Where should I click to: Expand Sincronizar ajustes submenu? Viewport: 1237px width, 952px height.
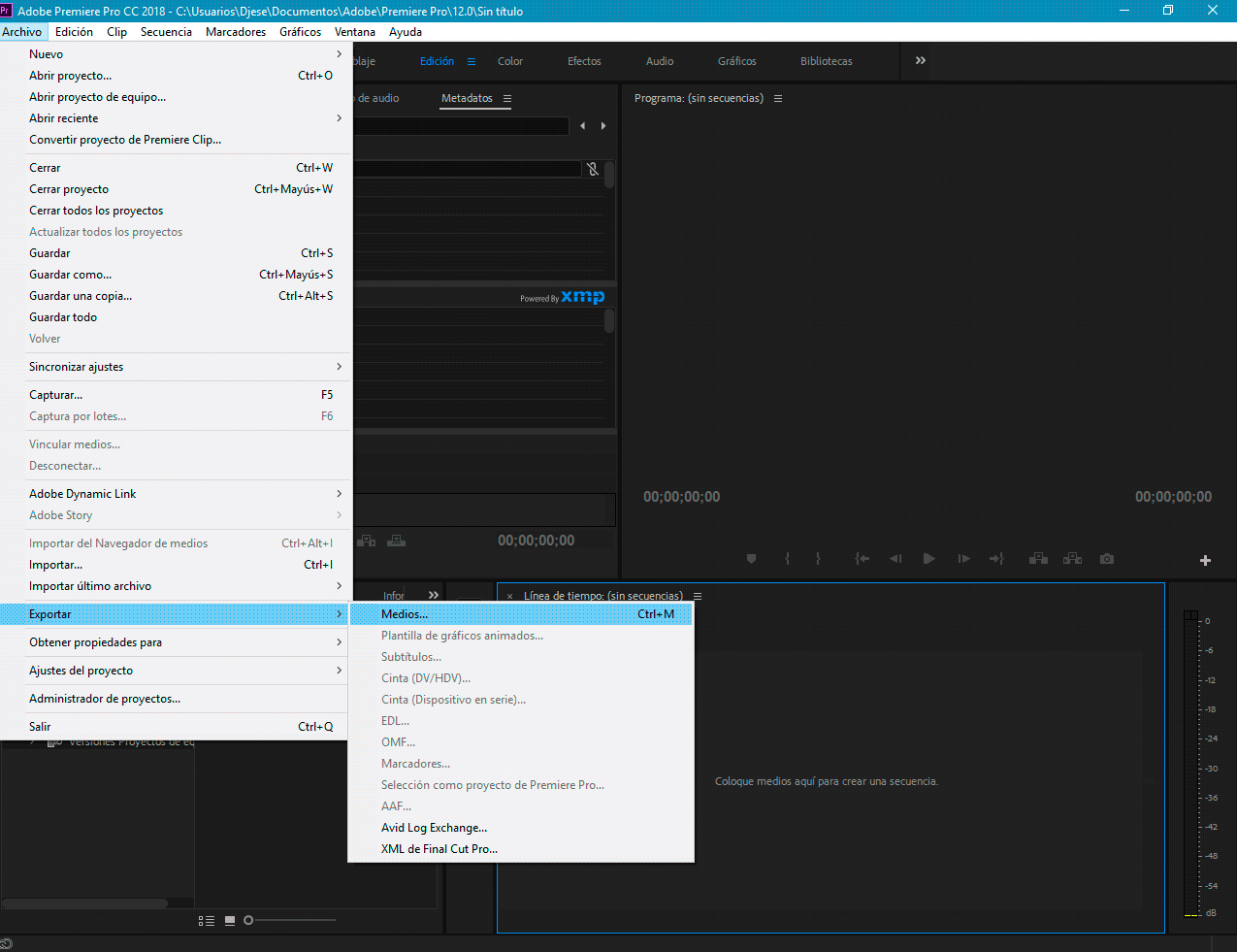pyautogui.click(x=175, y=367)
